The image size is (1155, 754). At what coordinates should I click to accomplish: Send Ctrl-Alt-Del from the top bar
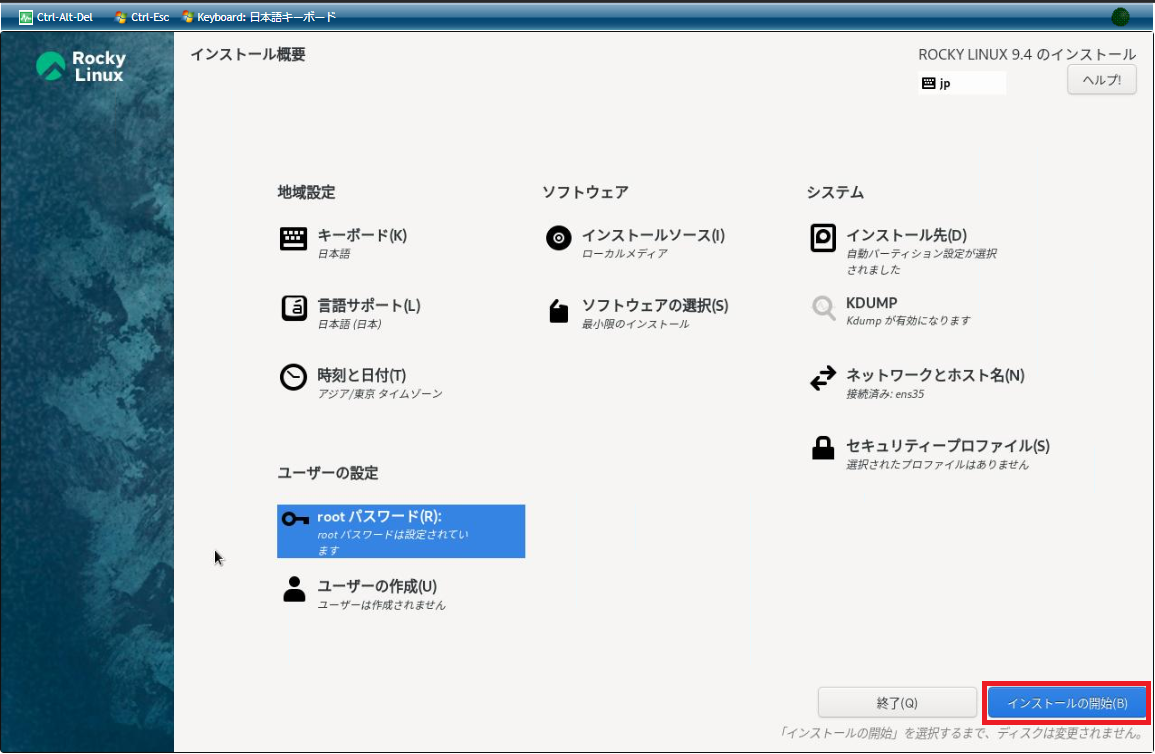56,17
